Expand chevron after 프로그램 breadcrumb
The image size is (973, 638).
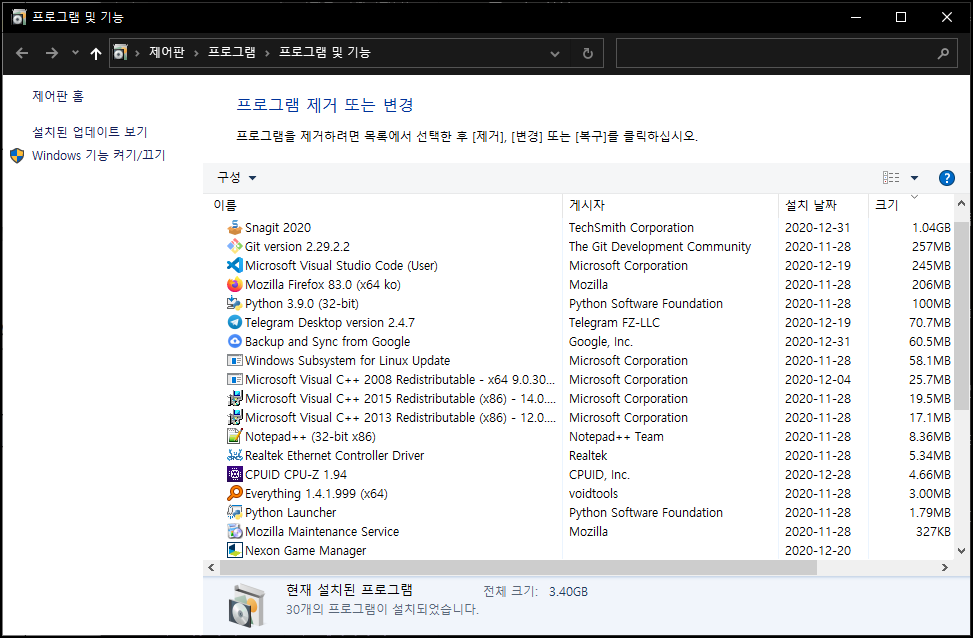coord(267,53)
